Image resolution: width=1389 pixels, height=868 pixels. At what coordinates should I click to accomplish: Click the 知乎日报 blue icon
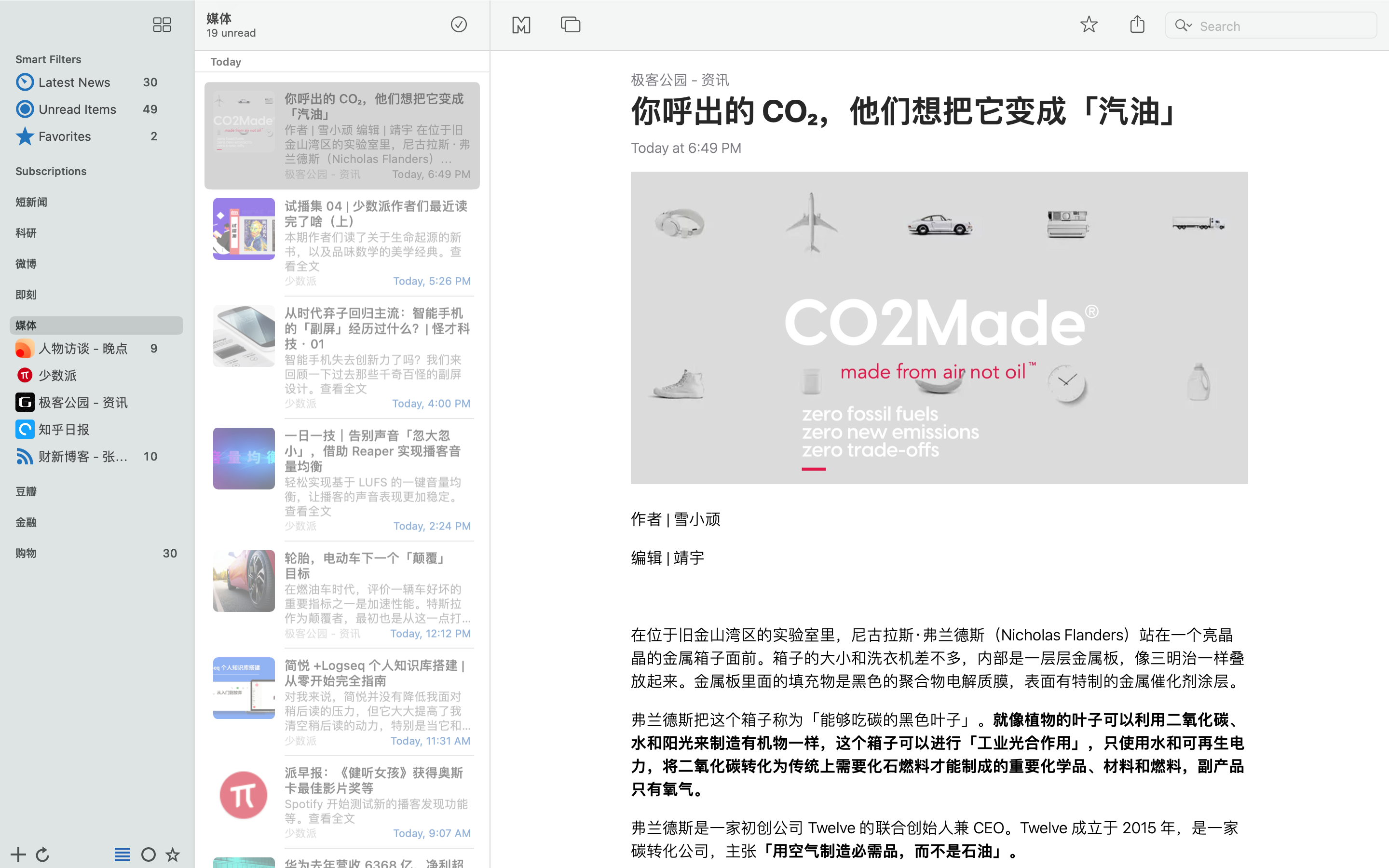point(25,429)
